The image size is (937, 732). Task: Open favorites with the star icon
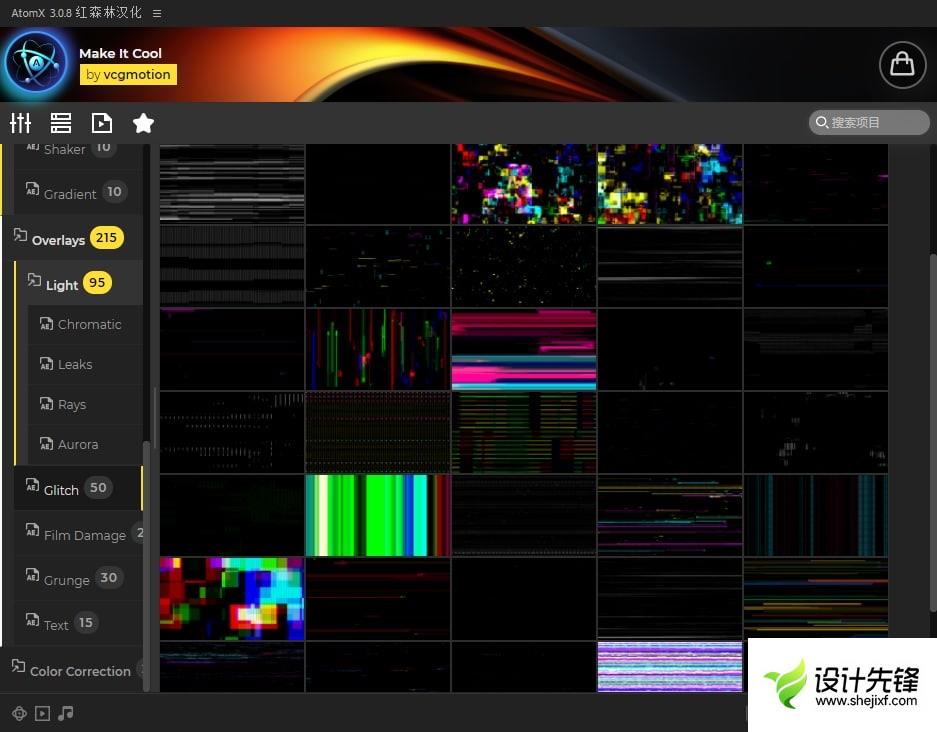[x=143, y=123]
